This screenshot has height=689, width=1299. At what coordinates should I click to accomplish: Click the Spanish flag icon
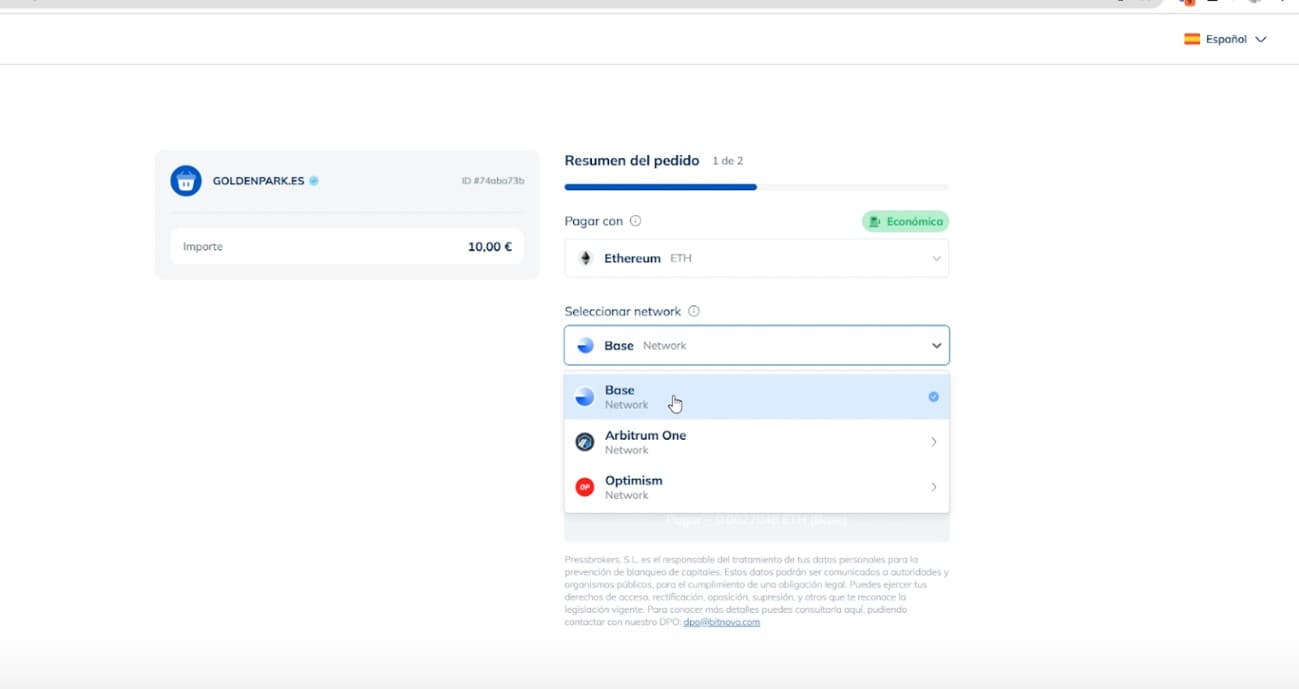[1192, 40]
